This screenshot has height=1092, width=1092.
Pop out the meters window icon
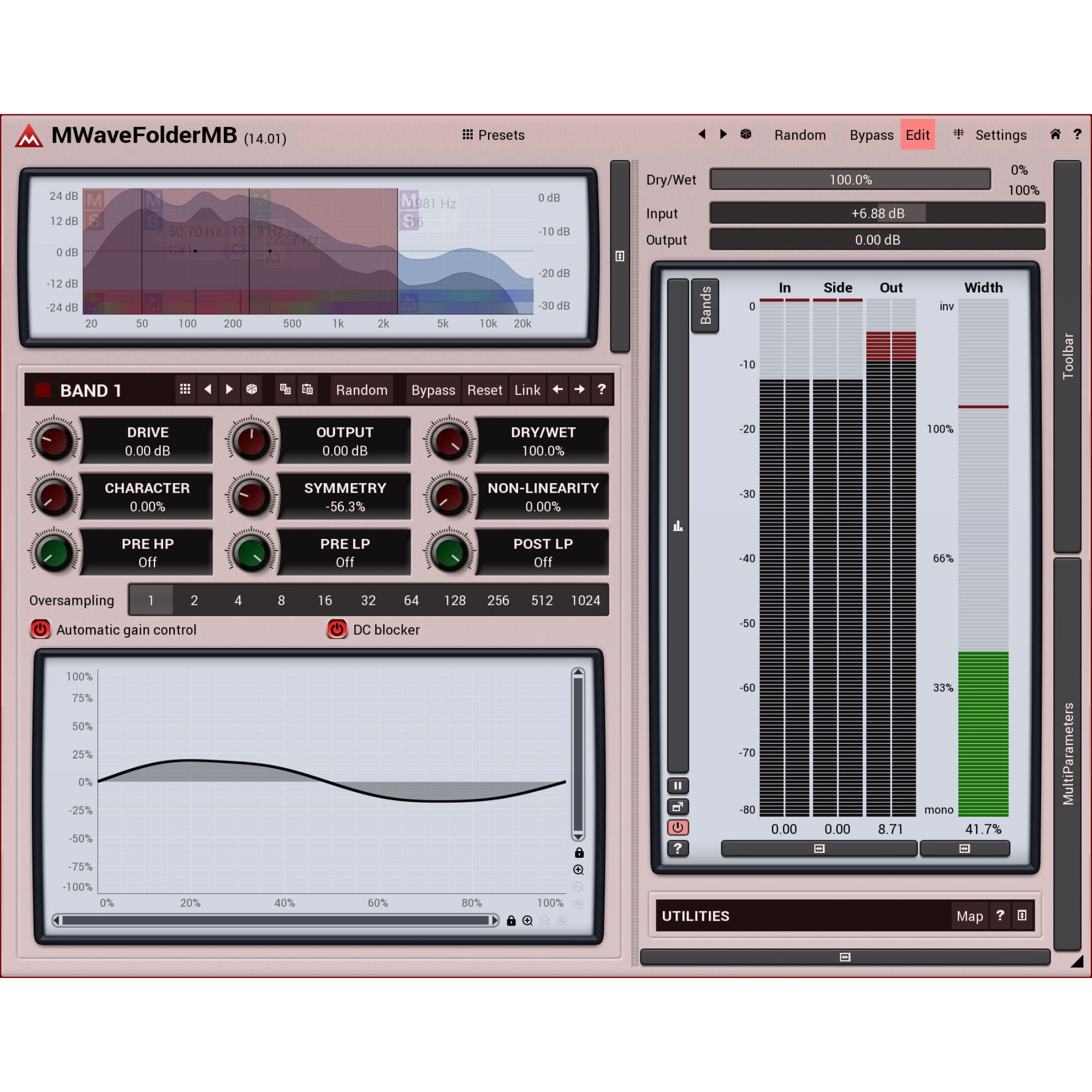tap(678, 806)
